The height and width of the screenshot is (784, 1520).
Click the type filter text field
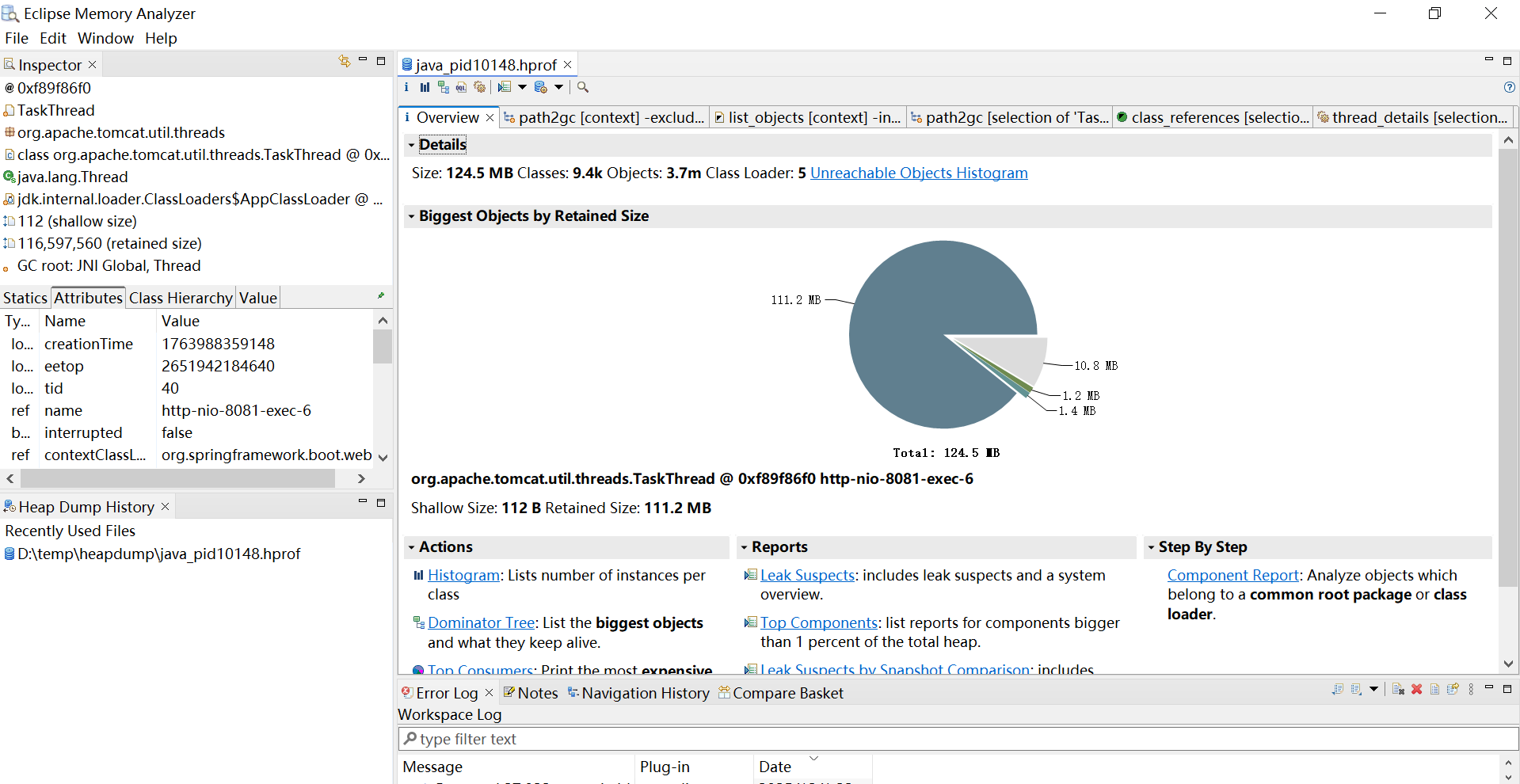click(958, 739)
